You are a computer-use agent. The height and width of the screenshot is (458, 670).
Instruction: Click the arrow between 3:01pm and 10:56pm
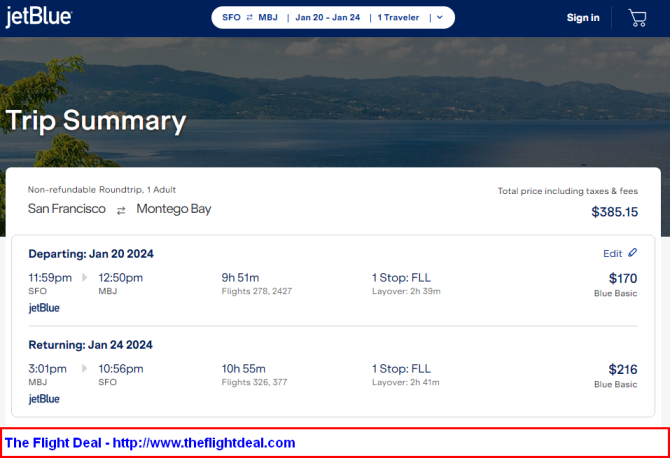point(85,369)
